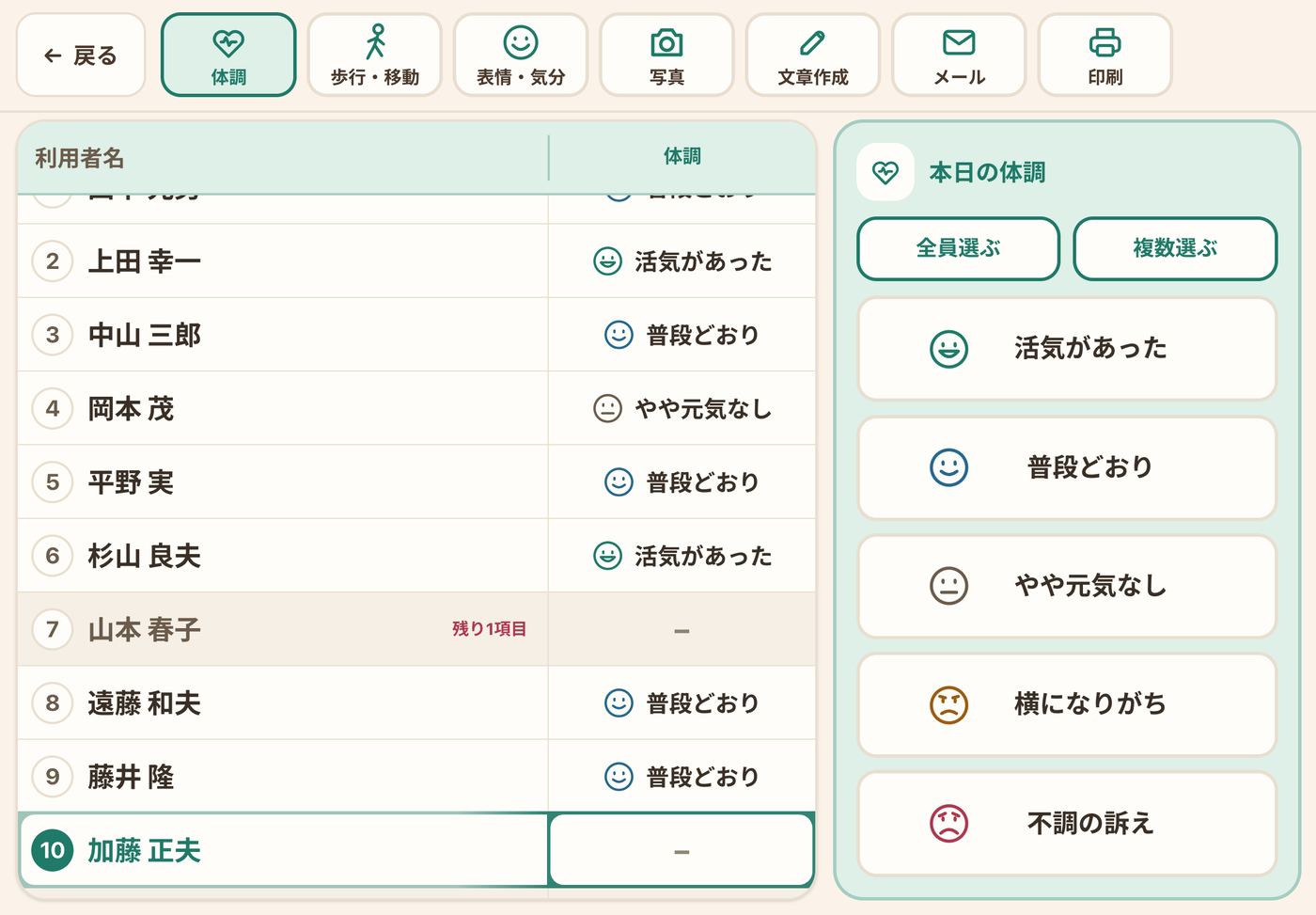Select user 中山 三郎

click(x=282, y=335)
